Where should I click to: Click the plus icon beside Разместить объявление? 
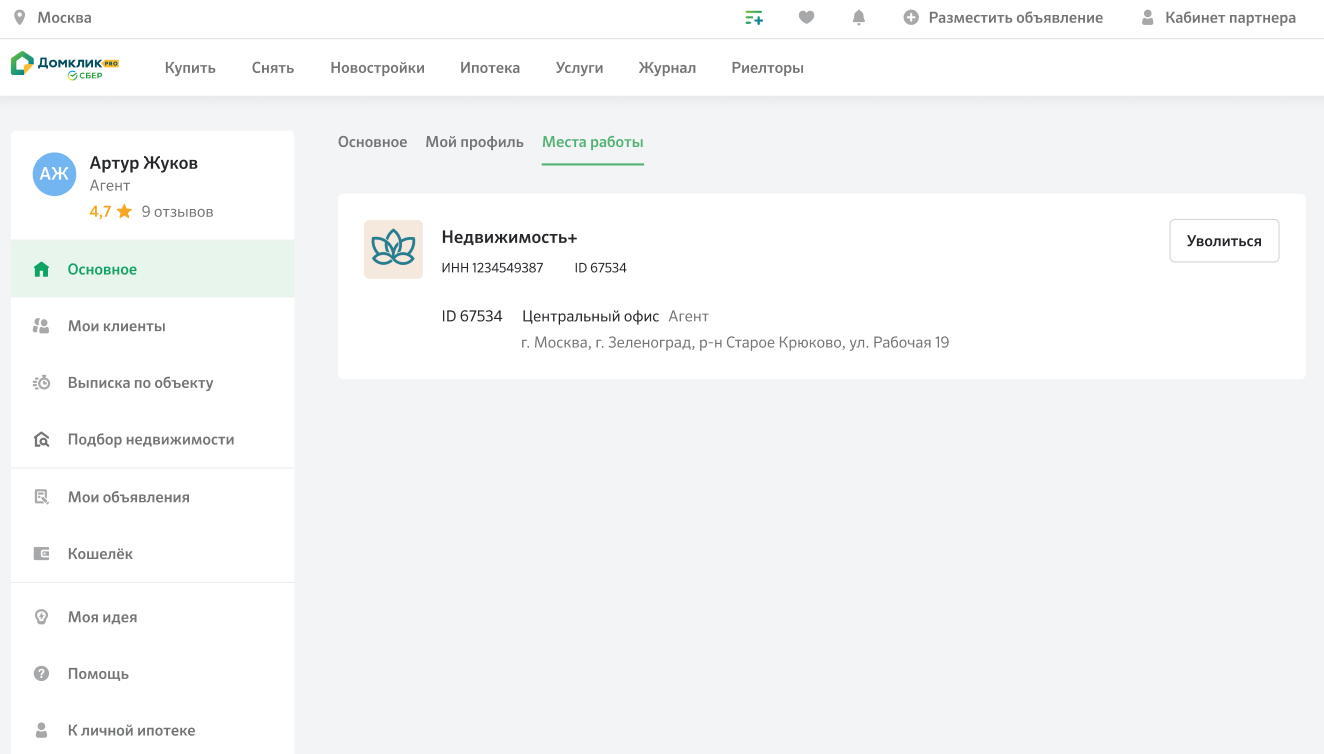911,18
